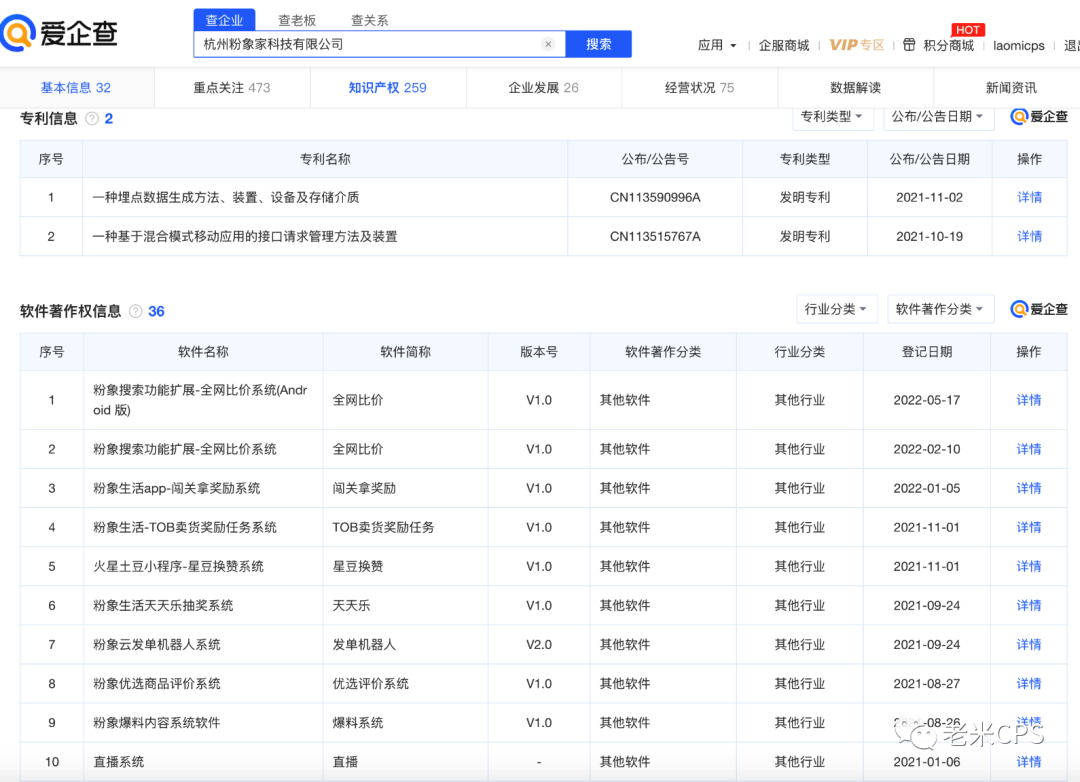Open the 知识产权 259 tab
Image resolution: width=1080 pixels, height=782 pixels.
pyautogui.click(x=388, y=88)
